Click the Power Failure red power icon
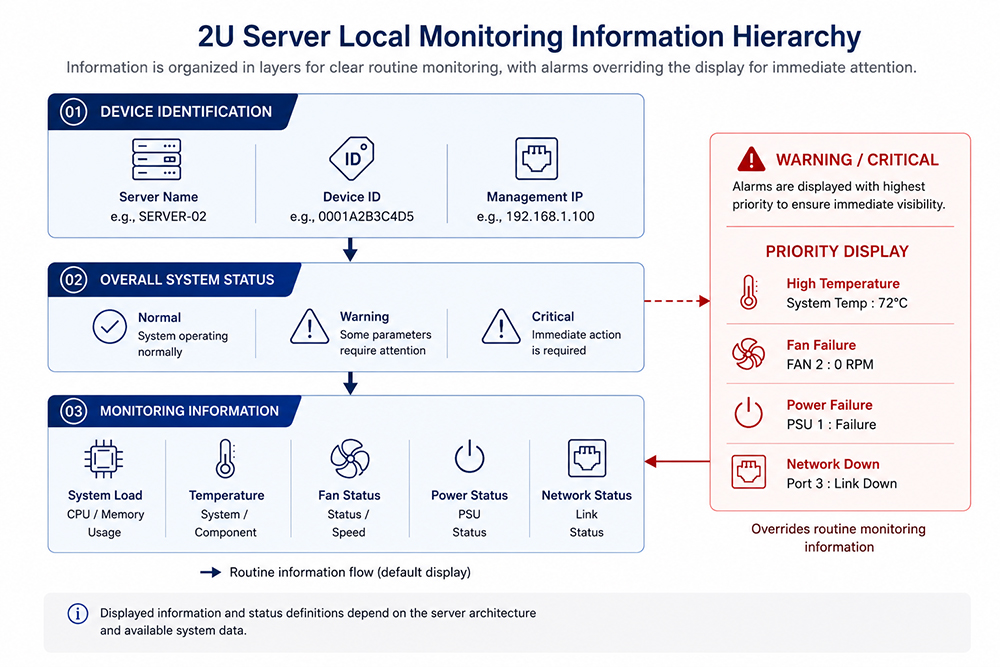The width and height of the screenshot is (1000, 667). pos(748,413)
